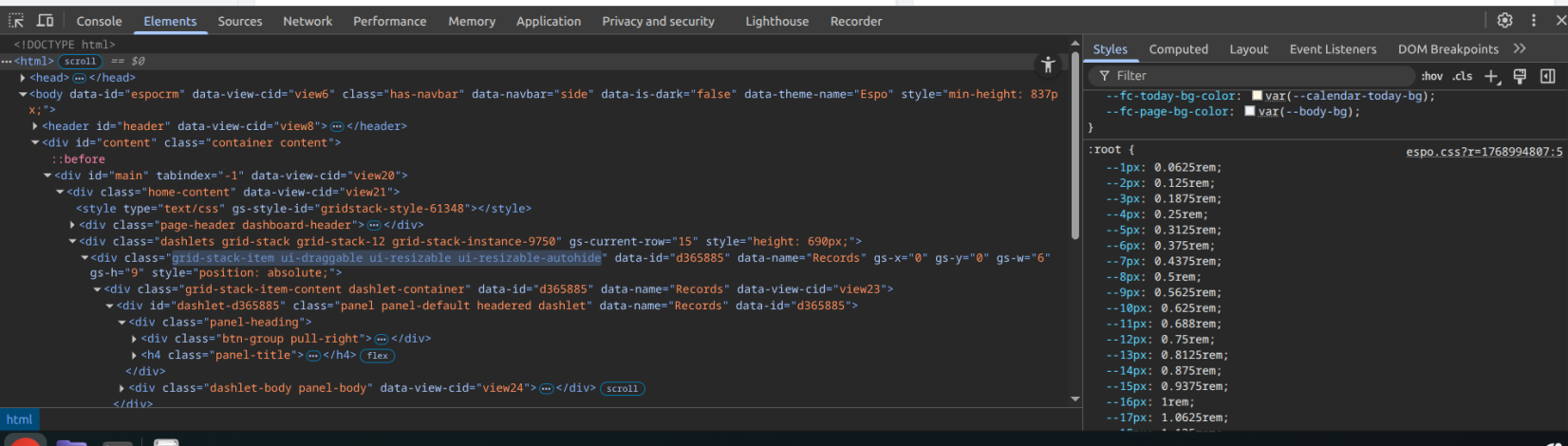The width and height of the screenshot is (1568, 446).
Task: Toggle the .cls element classes panel
Action: [x=1463, y=76]
